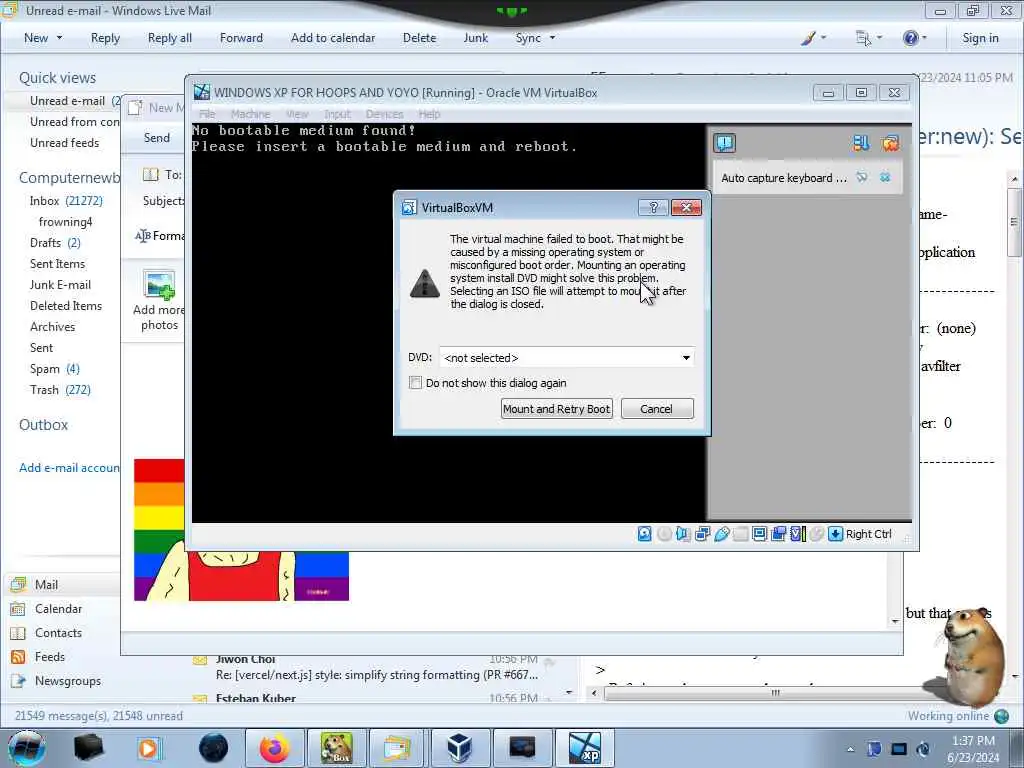Click the horizontal scrollbar in the reading pane
Image resolution: width=1024 pixels, height=768 pixels.
tap(775, 693)
